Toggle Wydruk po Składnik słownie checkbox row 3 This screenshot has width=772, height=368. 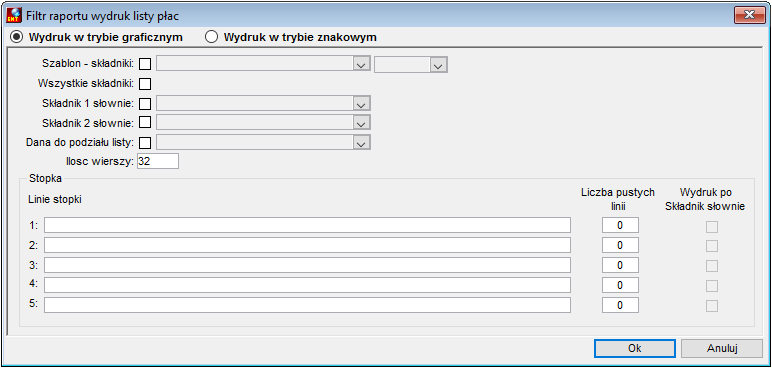click(712, 266)
